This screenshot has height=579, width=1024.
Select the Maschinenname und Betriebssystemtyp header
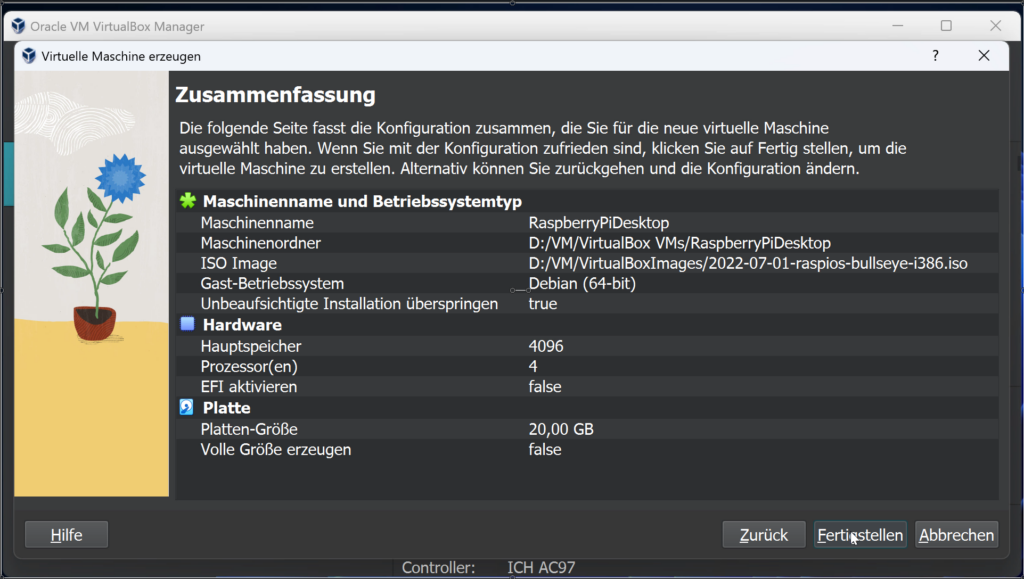(362, 201)
